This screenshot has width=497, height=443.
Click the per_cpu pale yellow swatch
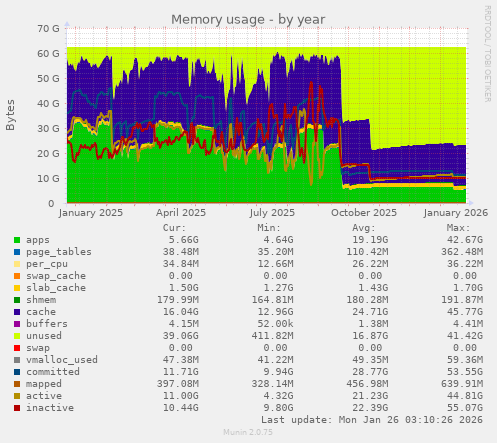point(17,264)
